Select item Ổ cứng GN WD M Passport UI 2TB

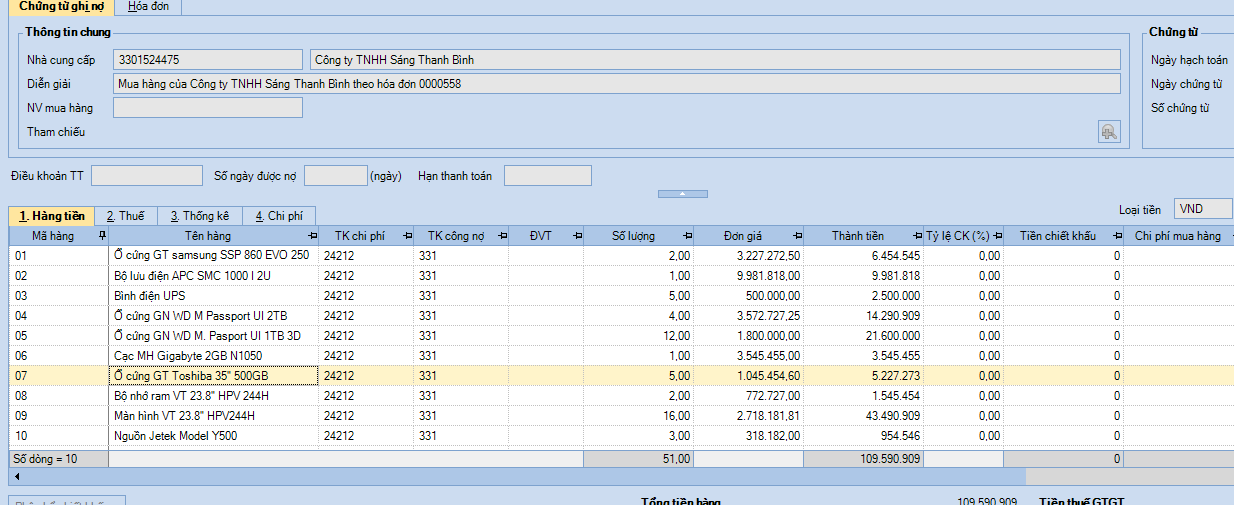[214, 316]
